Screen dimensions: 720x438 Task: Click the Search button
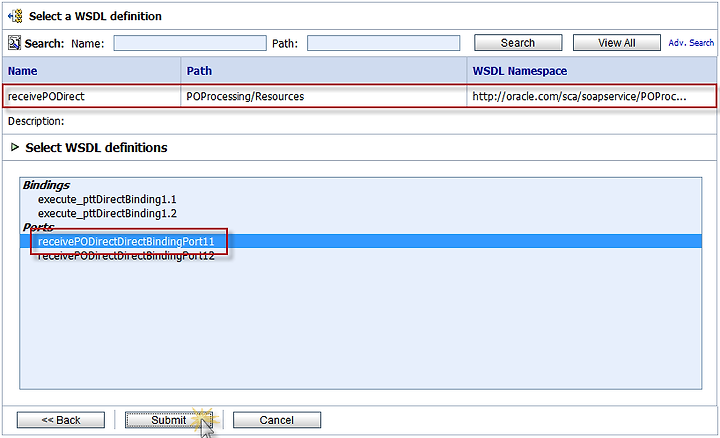(x=518, y=43)
